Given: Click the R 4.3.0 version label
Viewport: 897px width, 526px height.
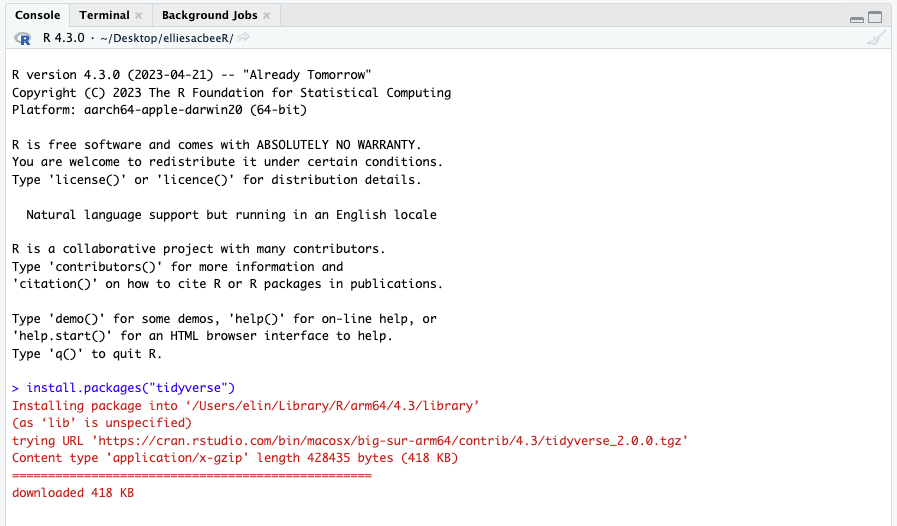Looking at the screenshot, I should tap(63, 38).
